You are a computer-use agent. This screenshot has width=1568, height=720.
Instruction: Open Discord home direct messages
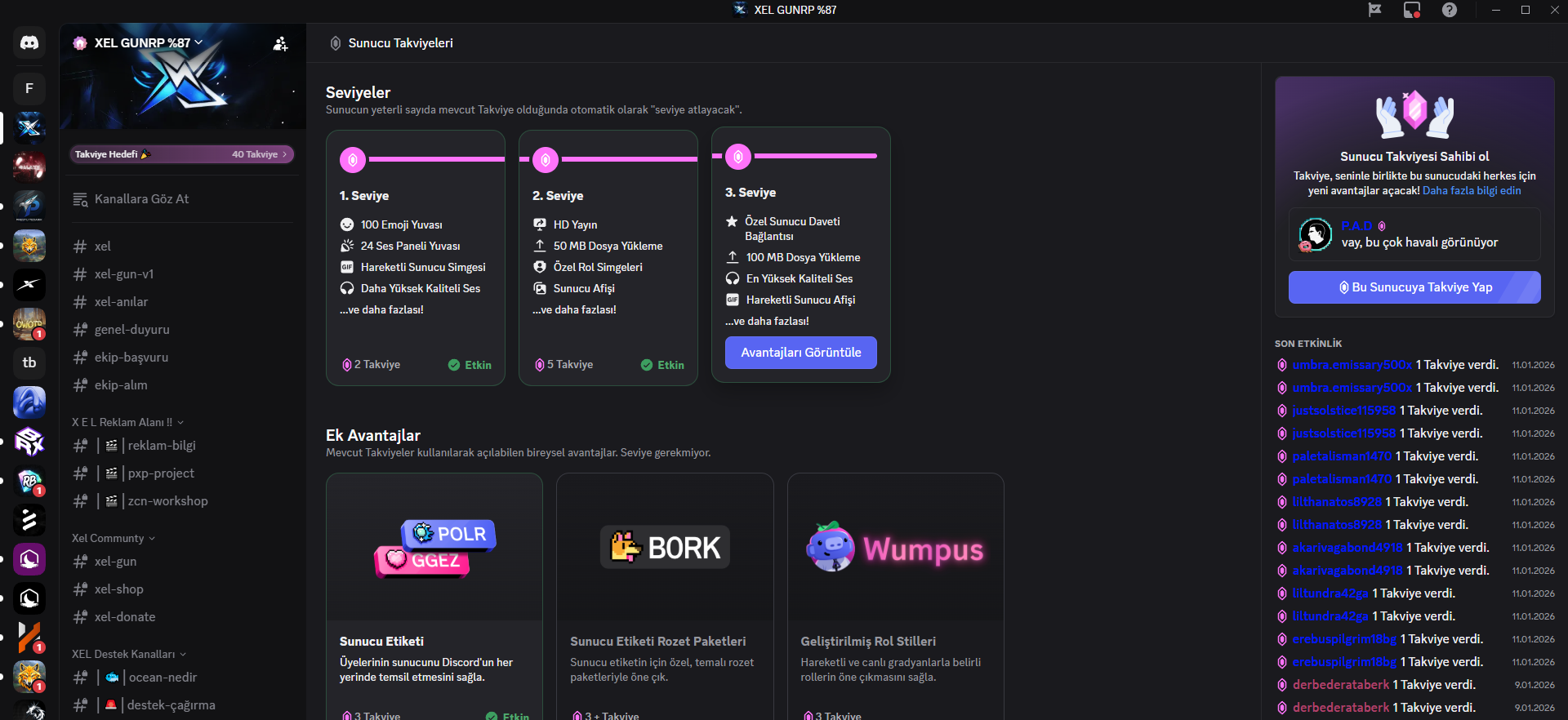[x=29, y=42]
